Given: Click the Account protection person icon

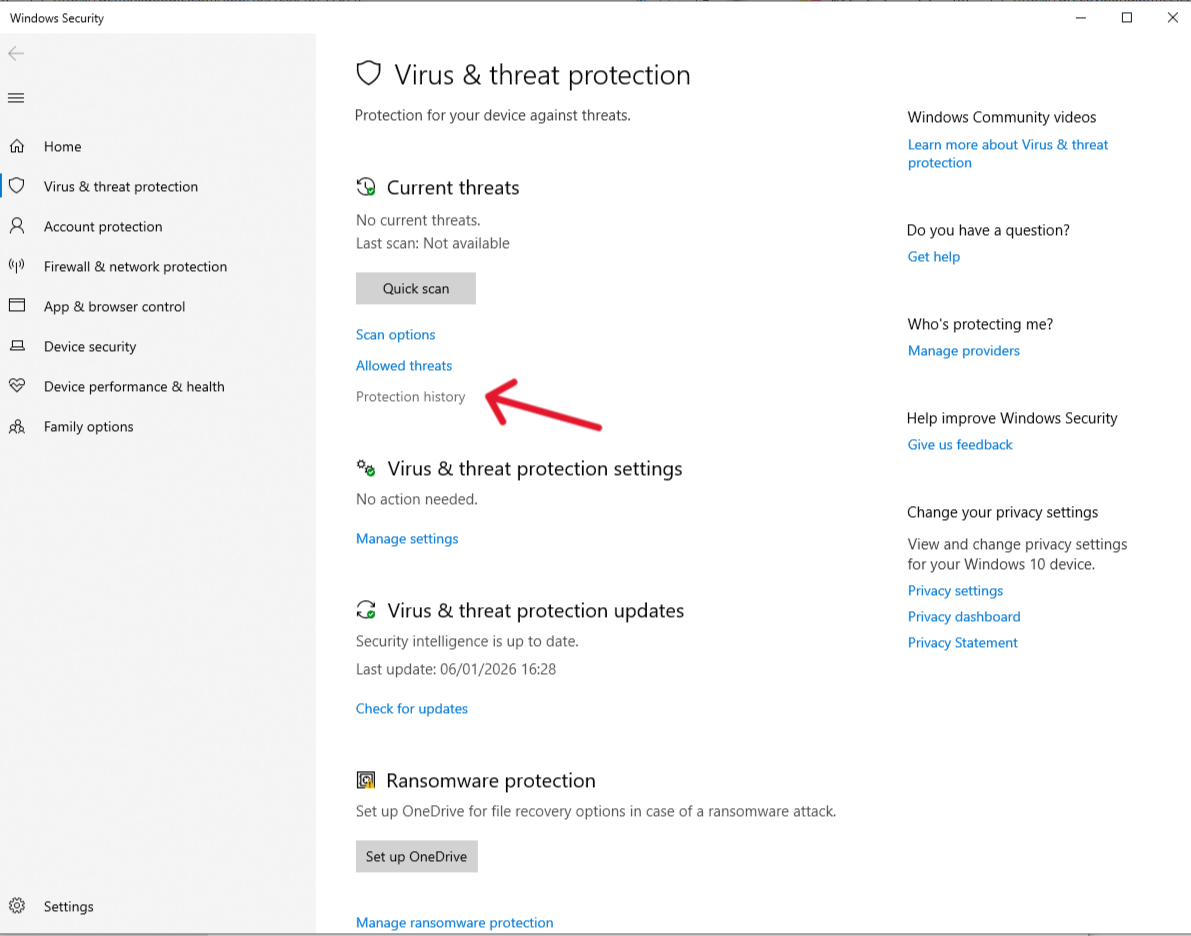Looking at the screenshot, I should pyautogui.click(x=18, y=226).
